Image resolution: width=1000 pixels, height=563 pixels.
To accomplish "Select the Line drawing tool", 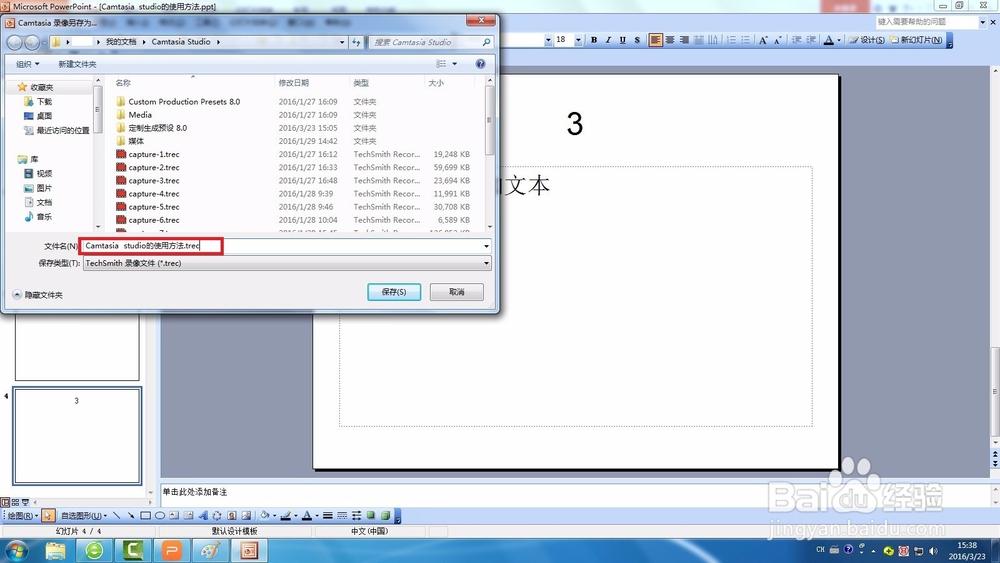I will (x=117, y=515).
